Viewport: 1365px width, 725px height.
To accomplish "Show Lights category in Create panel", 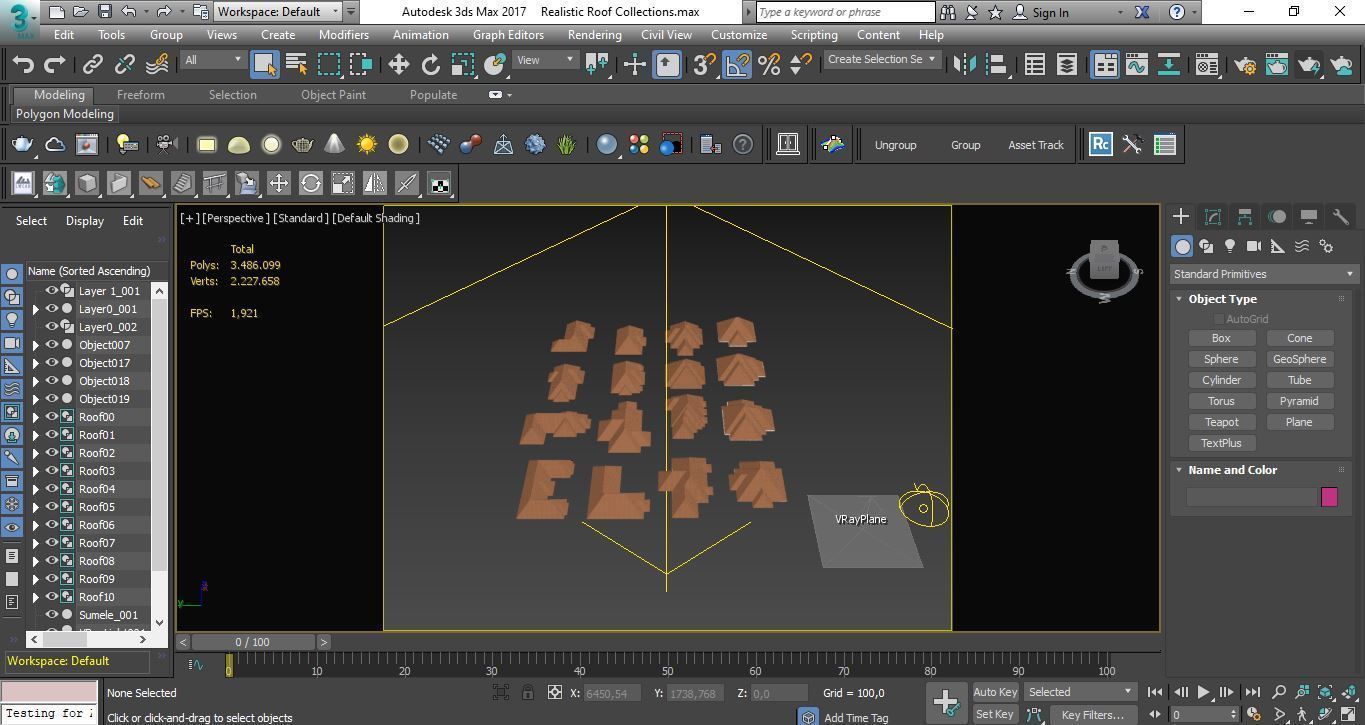I will (x=1230, y=246).
